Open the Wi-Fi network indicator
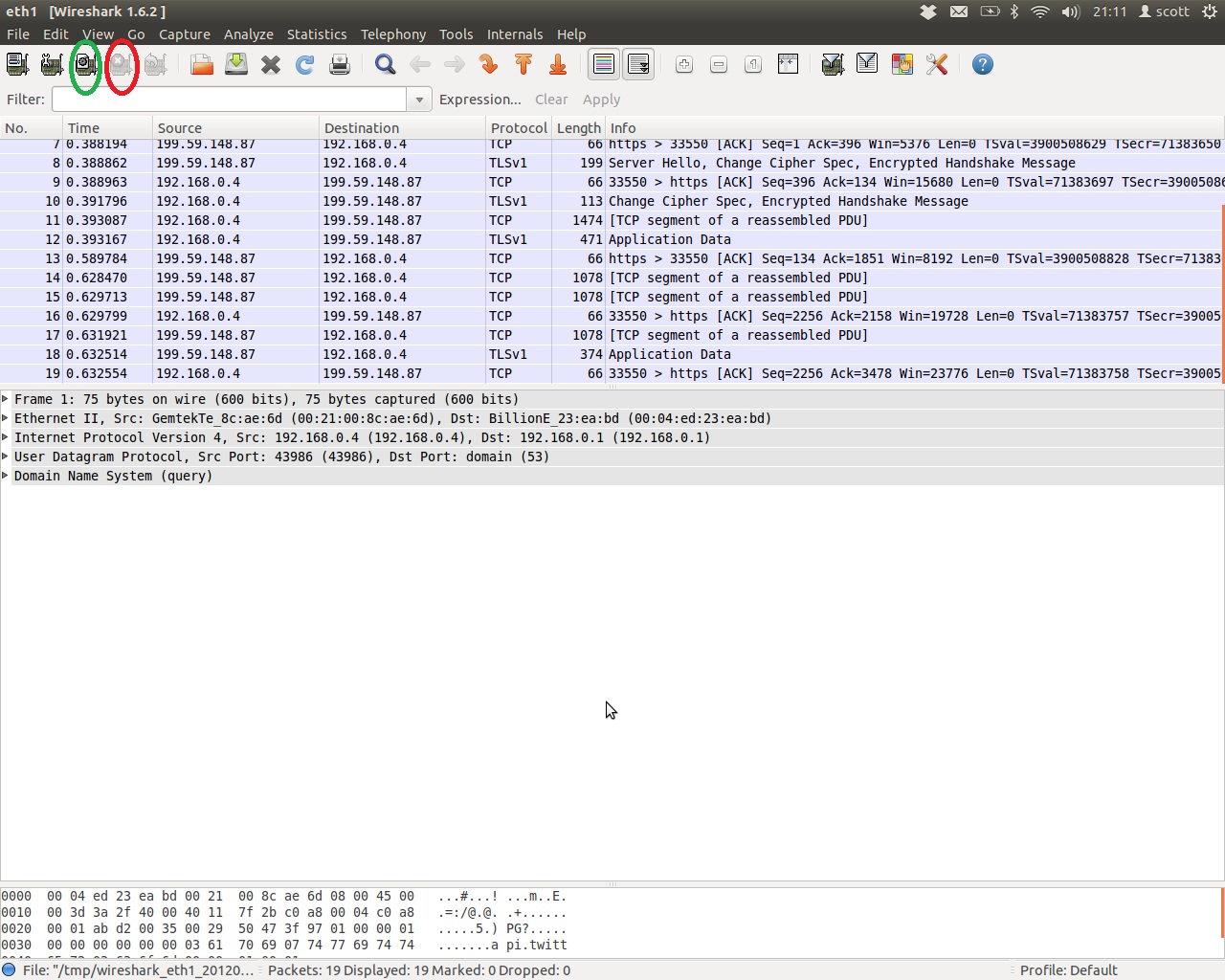The width and height of the screenshot is (1225, 980). [x=1040, y=11]
